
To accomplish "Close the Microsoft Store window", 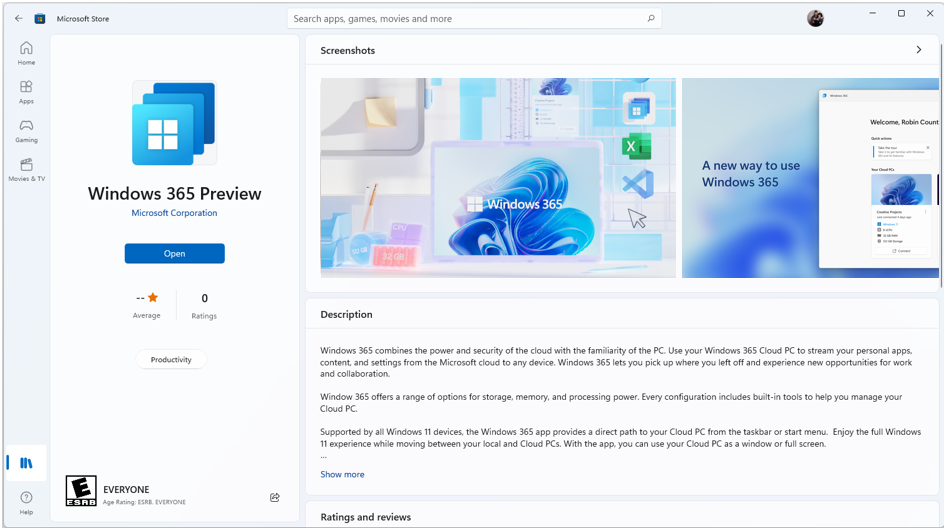I will [x=930, y=13].
